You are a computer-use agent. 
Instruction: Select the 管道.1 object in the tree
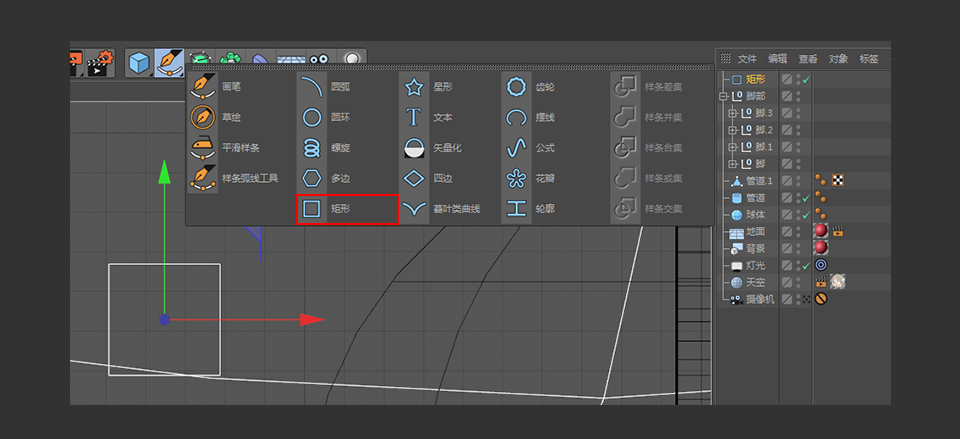tap(760, 181)
